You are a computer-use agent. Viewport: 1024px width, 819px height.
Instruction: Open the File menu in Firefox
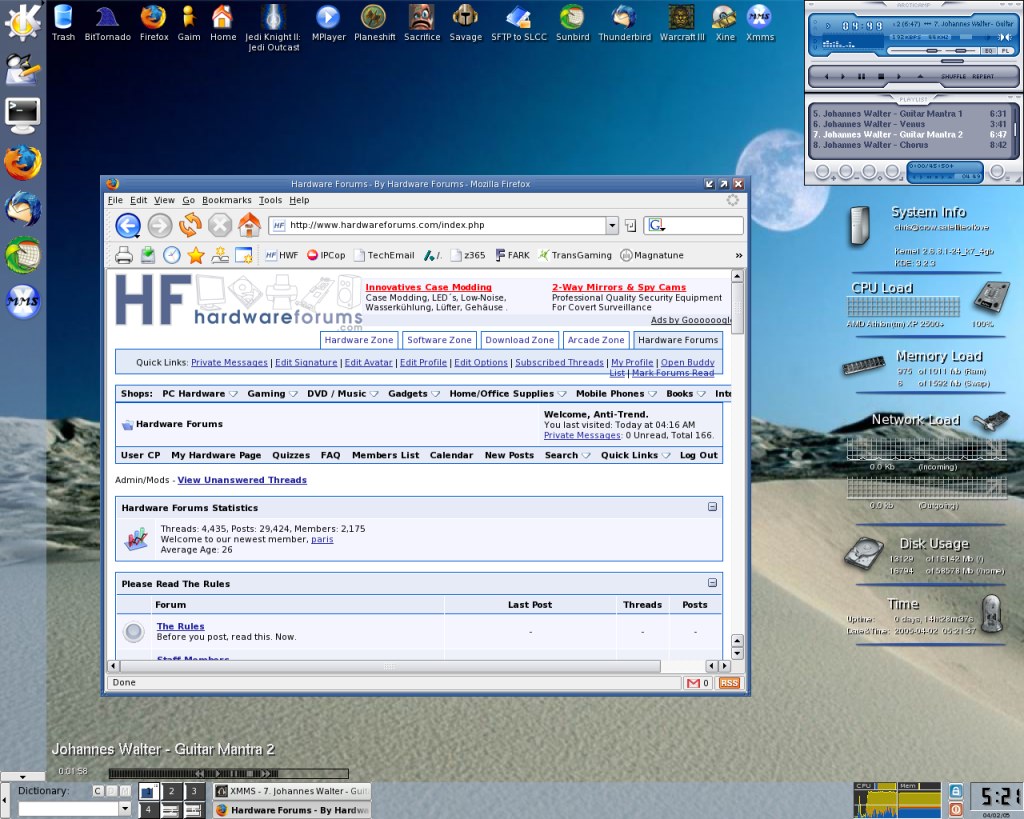click(x=115, y=200)
